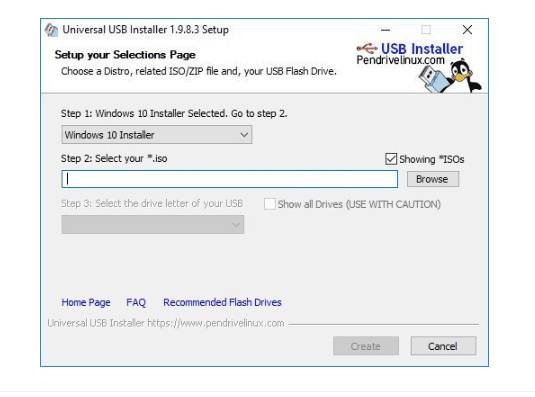Click the 'Choose a Distro, related ISO/ZIP file' text
Screen dimensions: 535x397
pyautogui.click(x=199, y=71)
